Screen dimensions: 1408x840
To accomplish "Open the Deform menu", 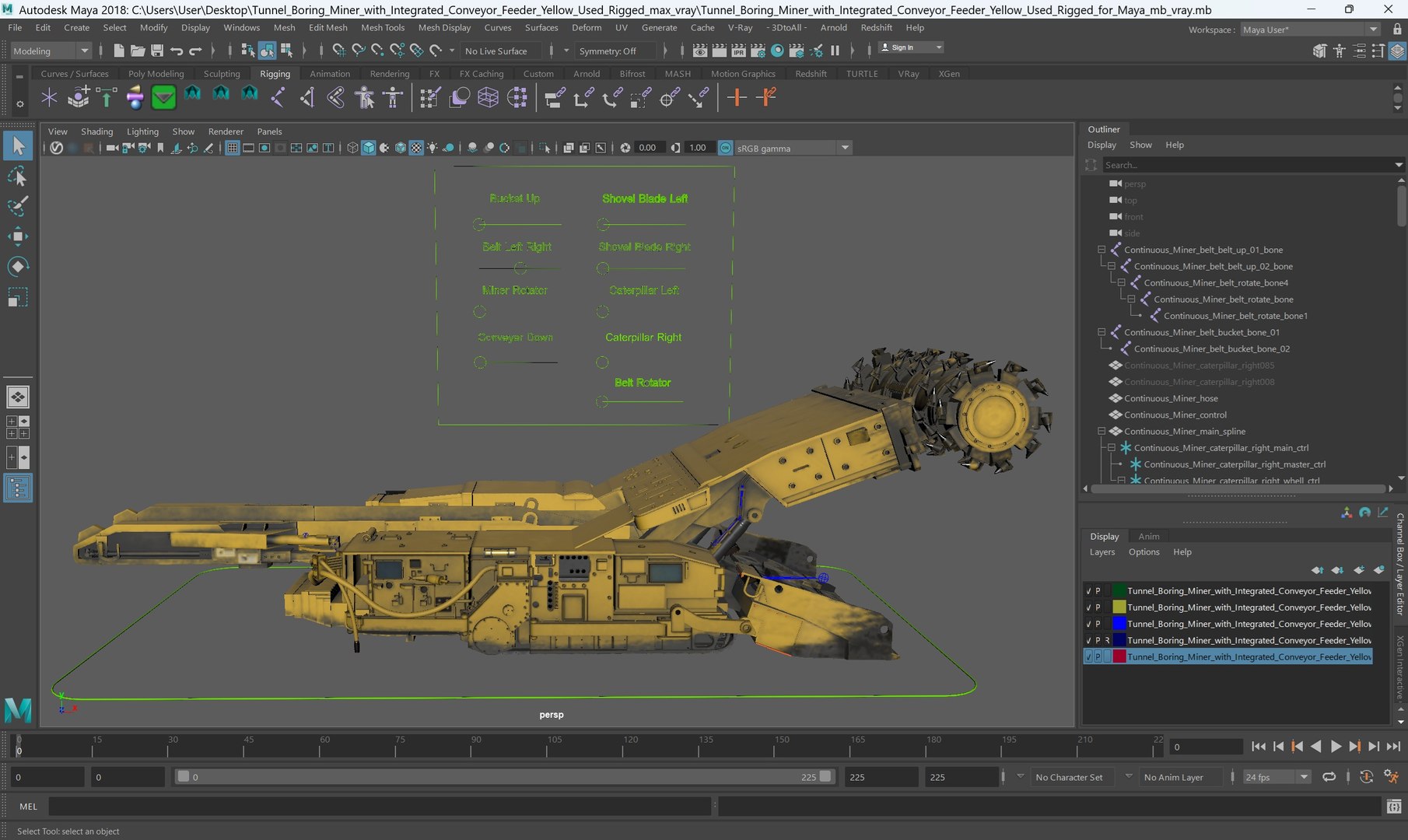I will click(587, 27).
